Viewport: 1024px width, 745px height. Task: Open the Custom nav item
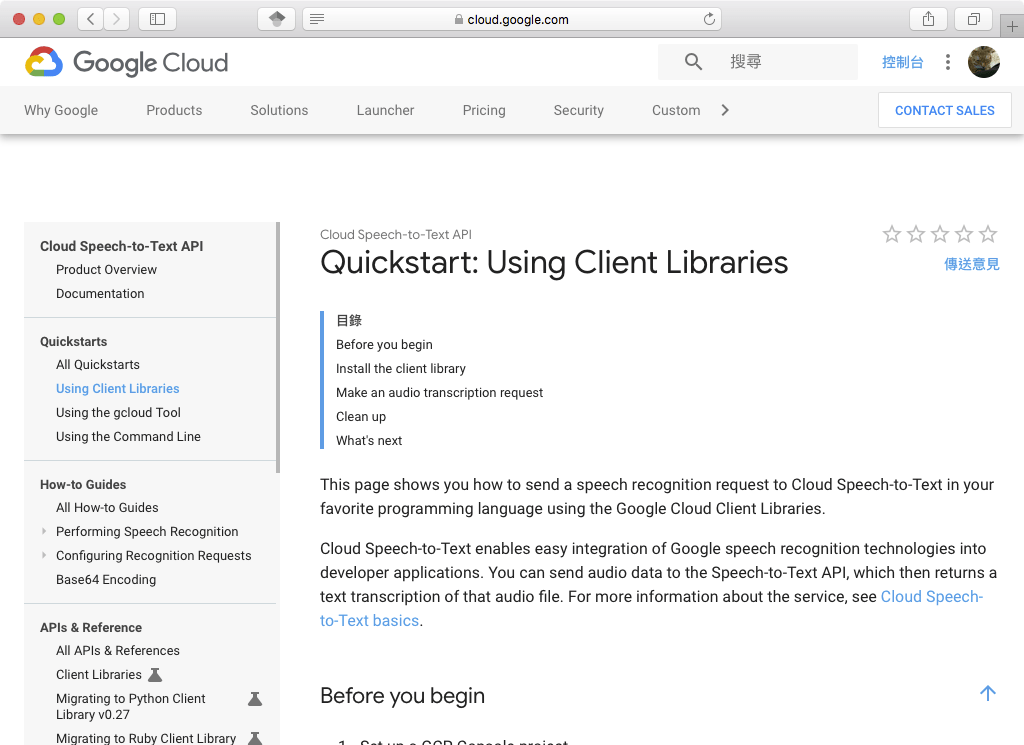coord(676,110)
